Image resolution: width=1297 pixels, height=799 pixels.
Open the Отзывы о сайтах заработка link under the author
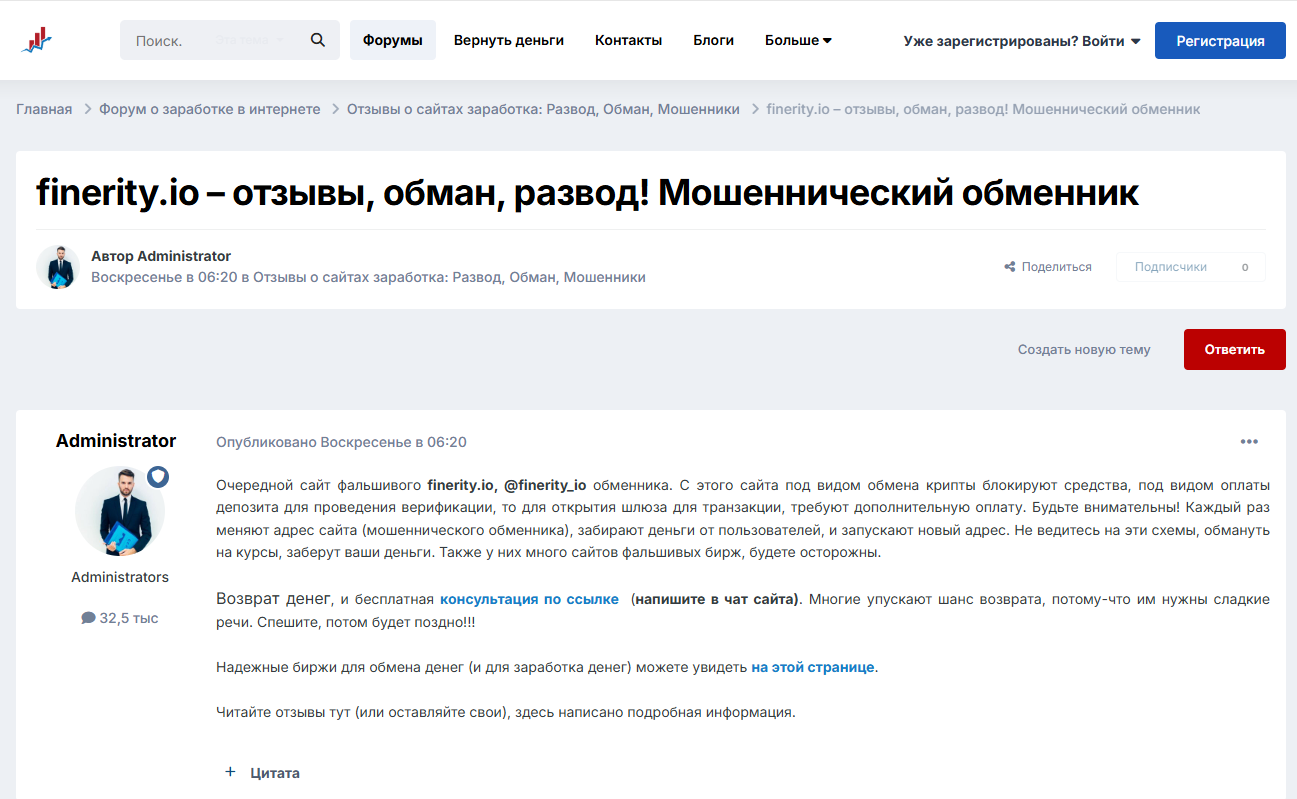coord(449,277)
